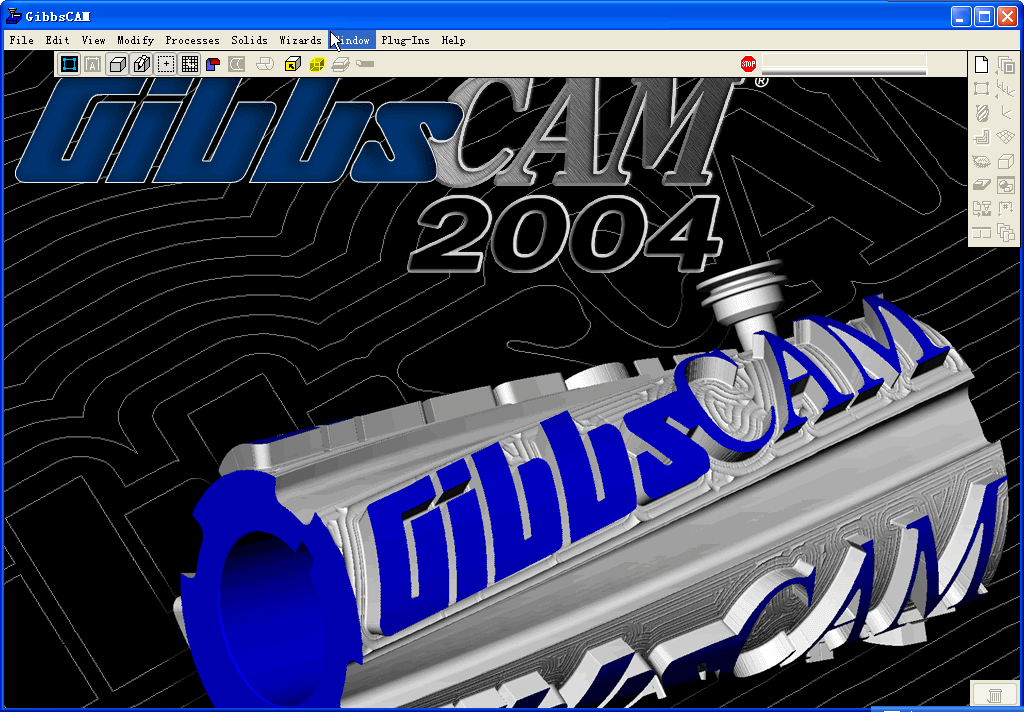
Task: Click the document to machine post icon
Action: 982,209
